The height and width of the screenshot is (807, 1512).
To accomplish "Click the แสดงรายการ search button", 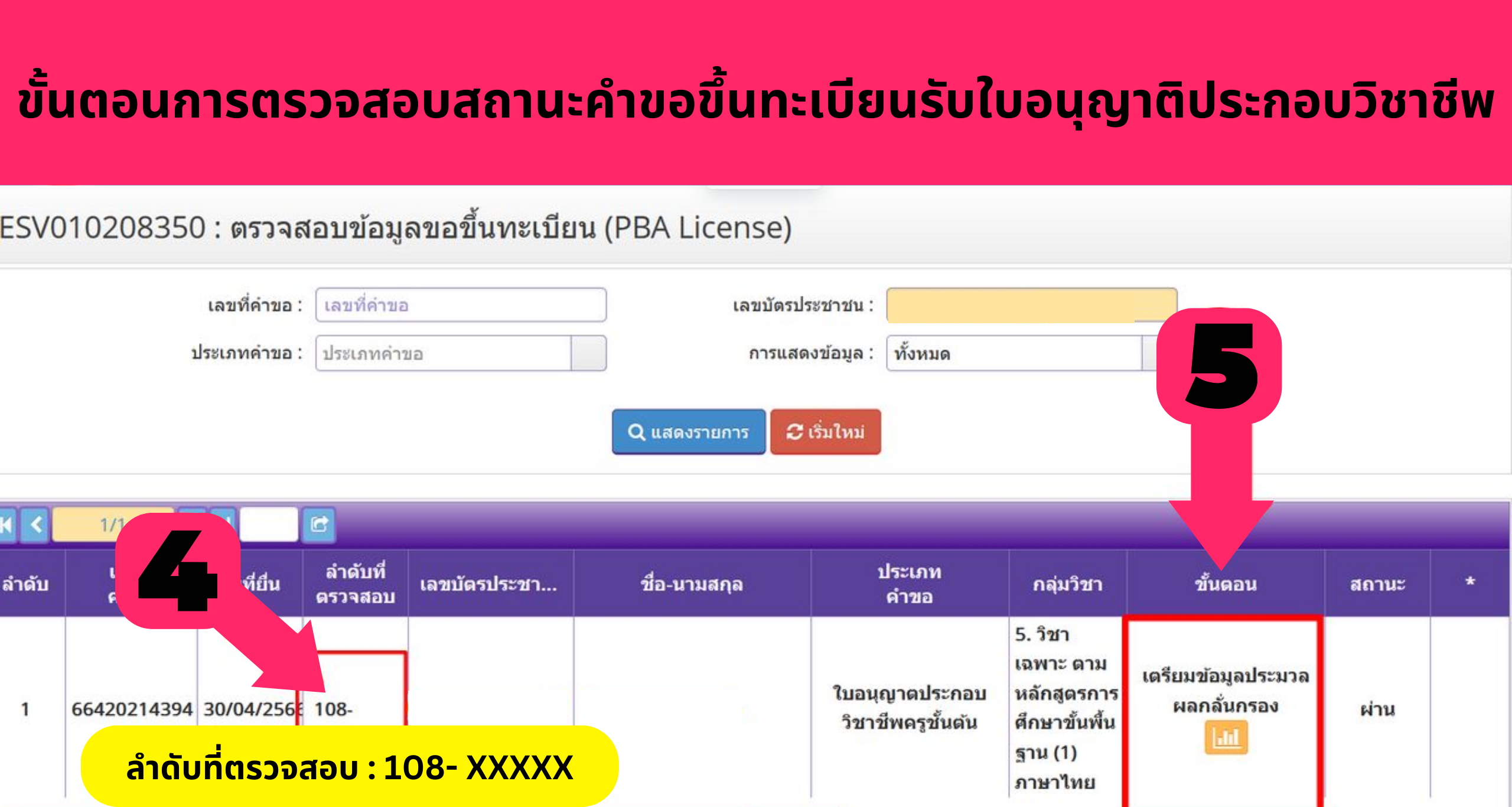I will [689, 432].
